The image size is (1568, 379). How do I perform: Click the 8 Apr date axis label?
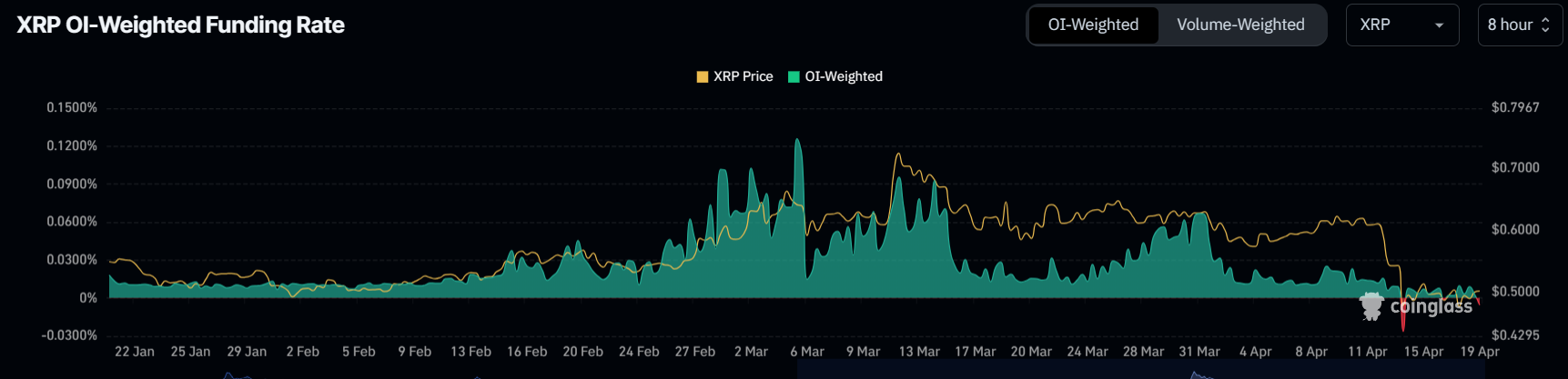tap(1311, 351)
